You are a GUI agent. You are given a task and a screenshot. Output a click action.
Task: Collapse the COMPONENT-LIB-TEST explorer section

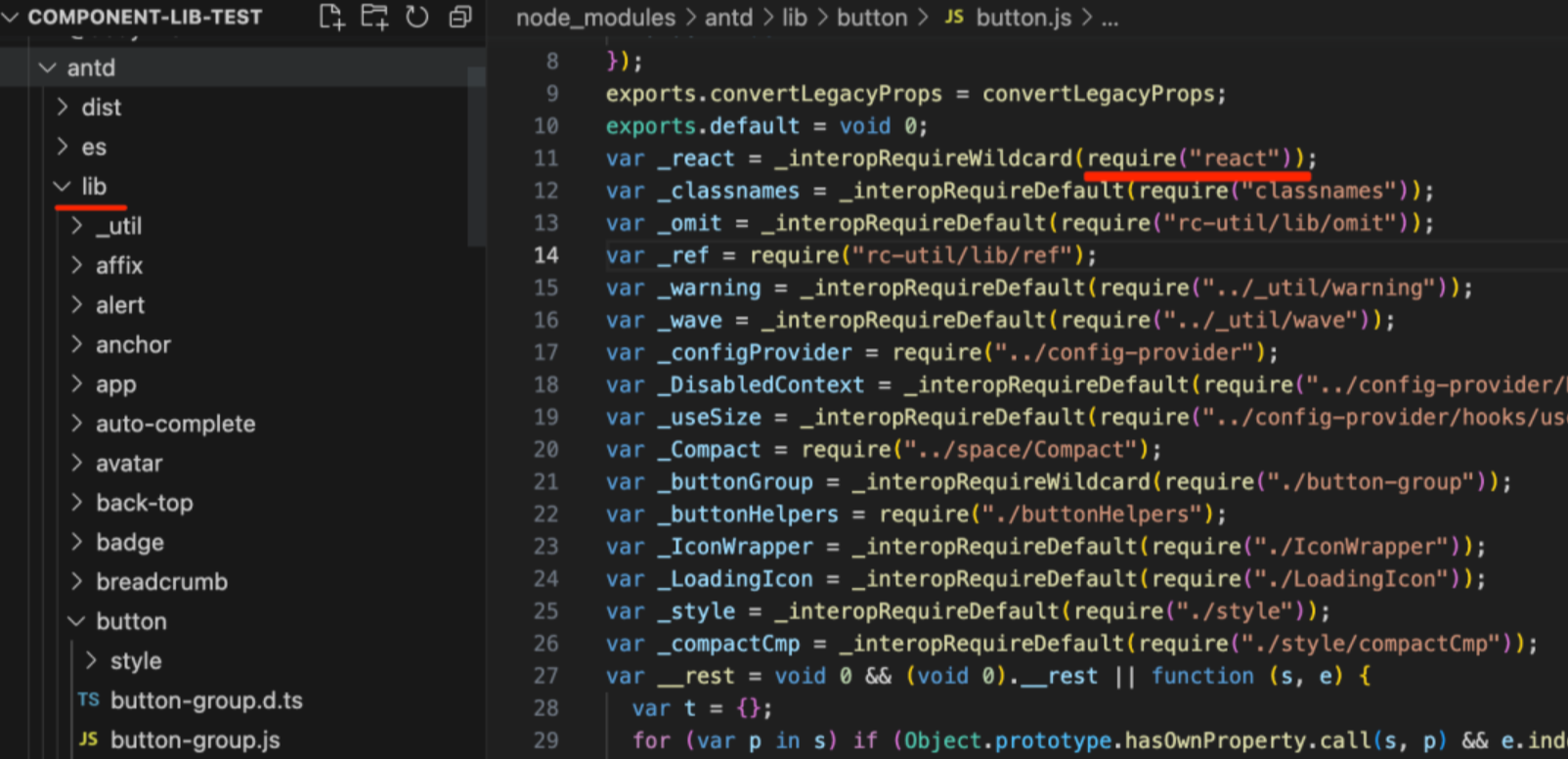[x=11, y=17]
